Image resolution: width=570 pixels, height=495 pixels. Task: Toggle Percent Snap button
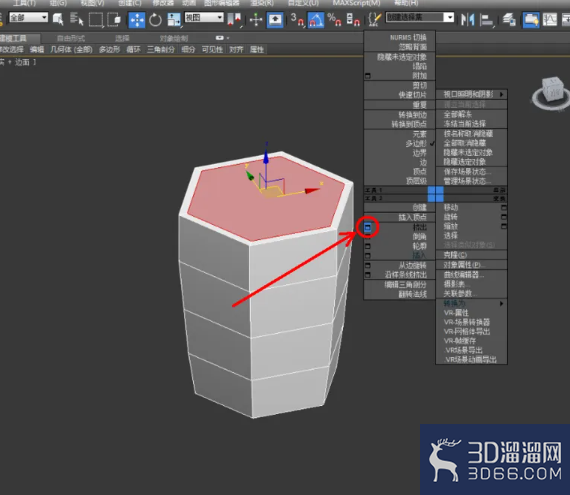334,20
